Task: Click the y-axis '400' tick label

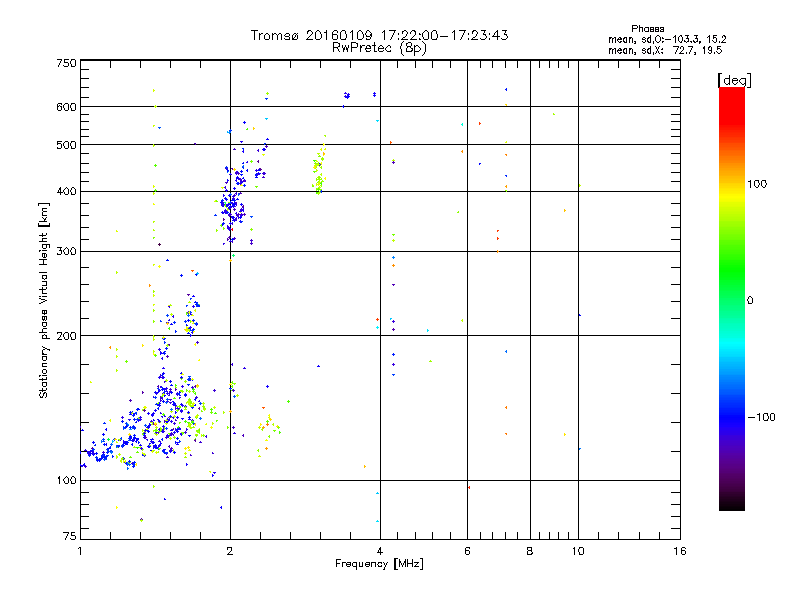Action: [x=66, y=191]
